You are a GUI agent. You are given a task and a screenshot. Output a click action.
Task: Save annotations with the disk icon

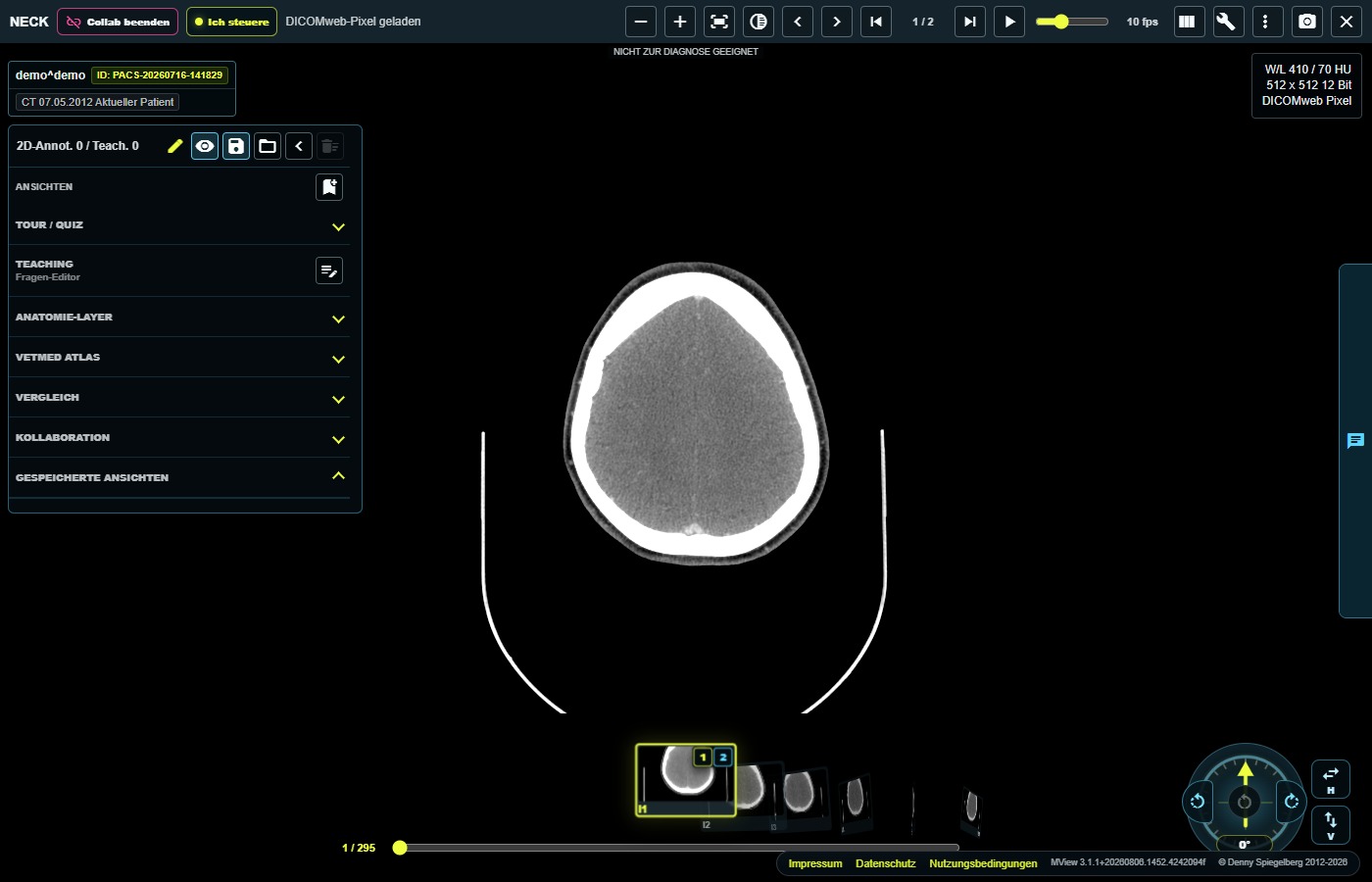(236, 146)
